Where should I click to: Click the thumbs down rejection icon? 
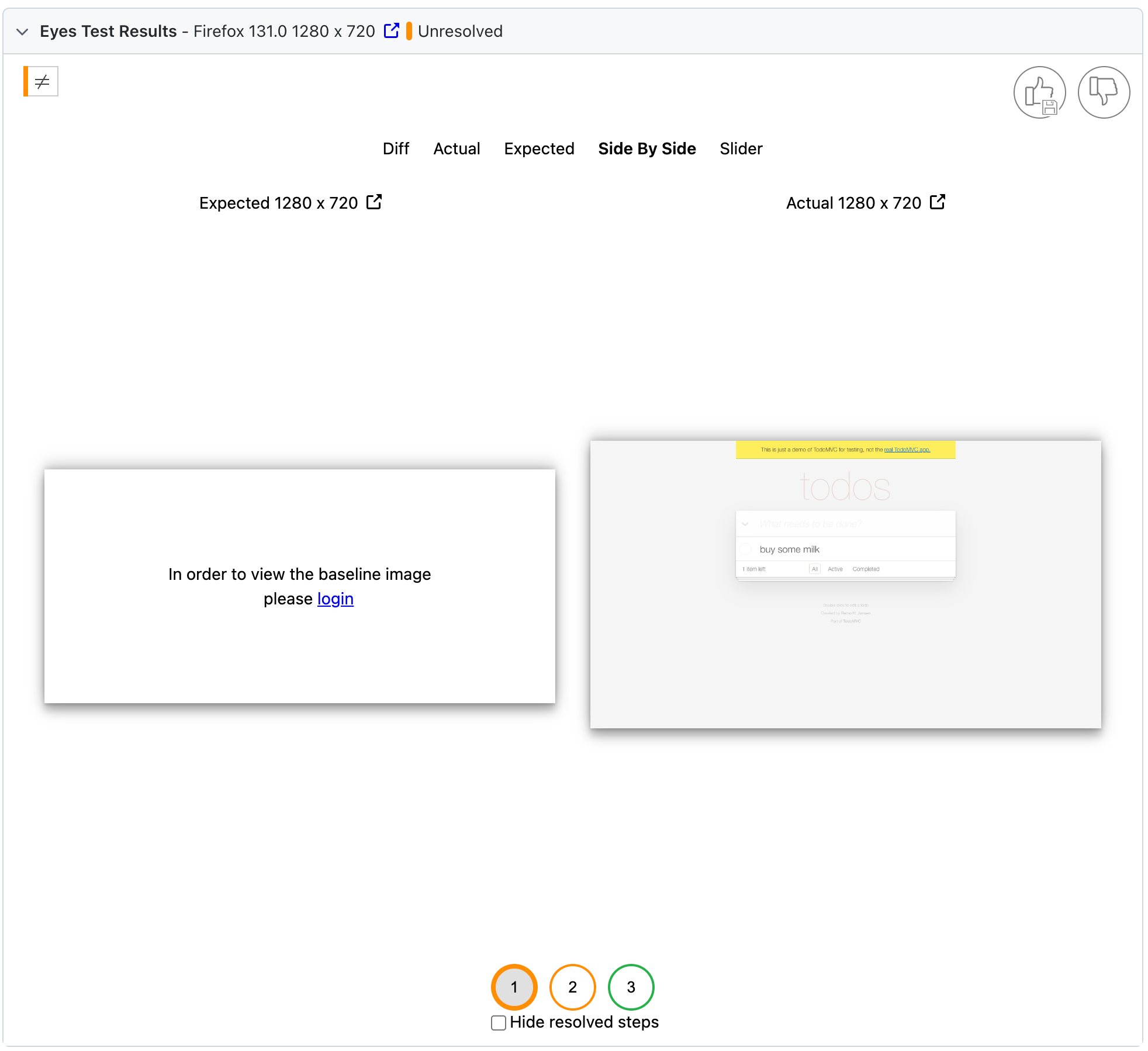[1104, 92]
